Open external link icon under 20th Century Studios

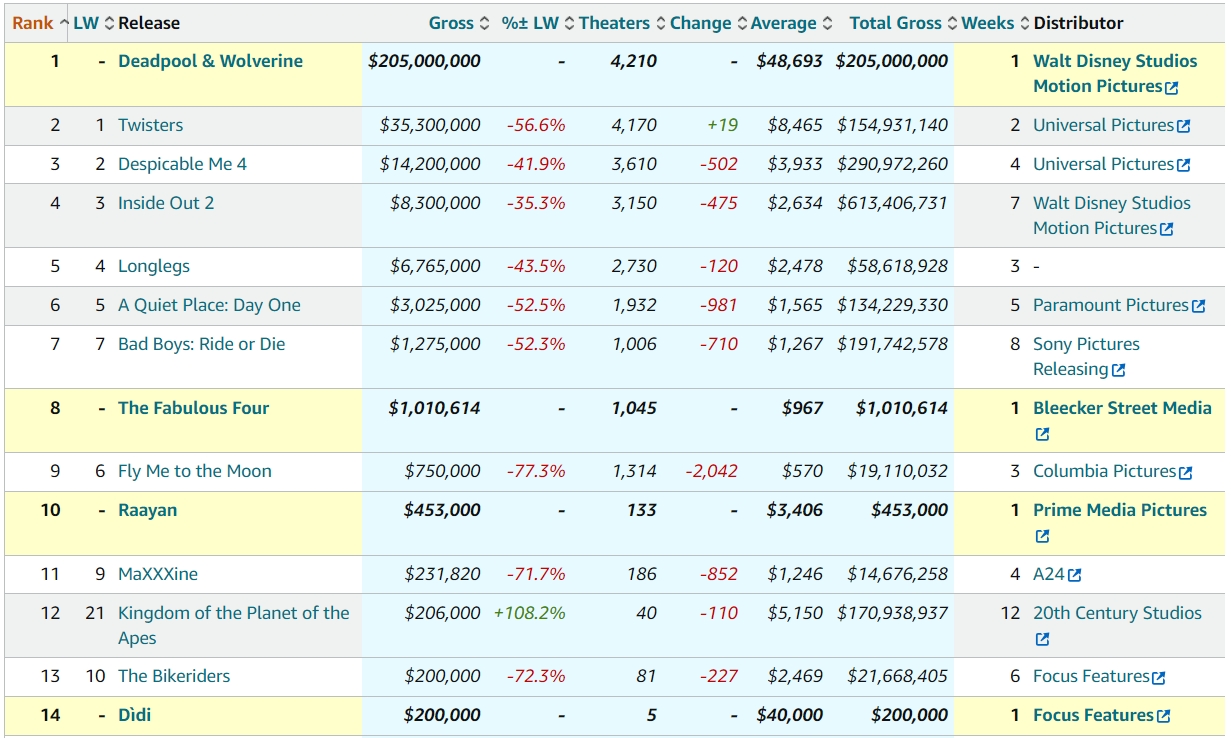point(1042,639)
